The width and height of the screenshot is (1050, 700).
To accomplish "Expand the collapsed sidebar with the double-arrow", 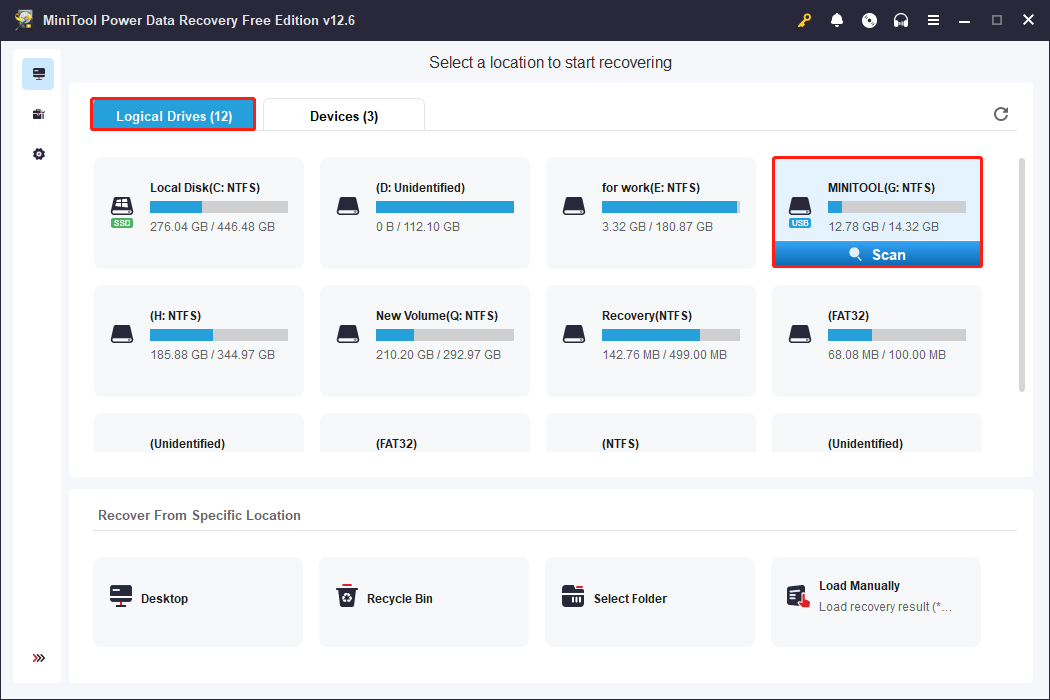I will click(38, 658).
